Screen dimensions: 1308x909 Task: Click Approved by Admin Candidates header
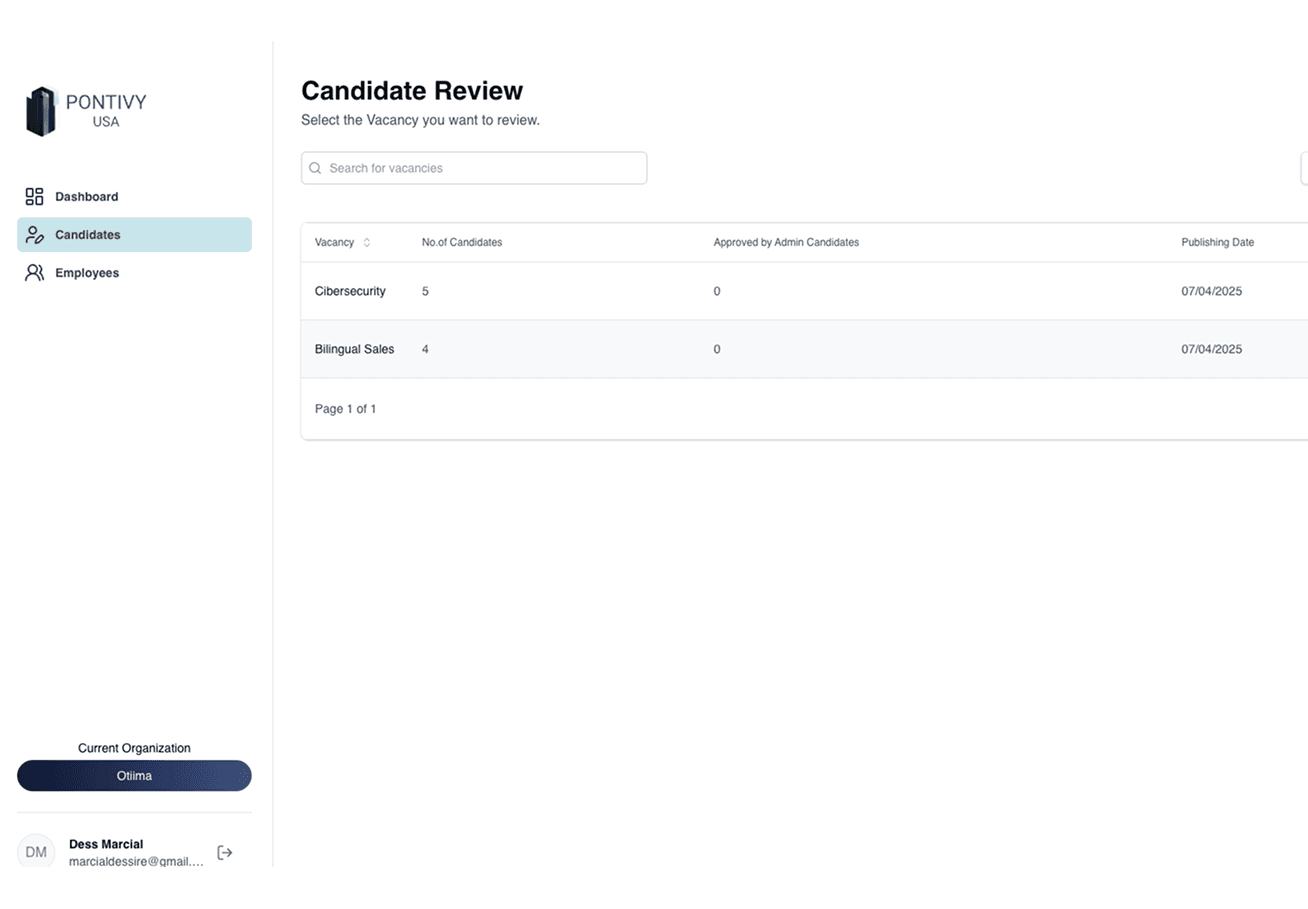pos(786,243)
